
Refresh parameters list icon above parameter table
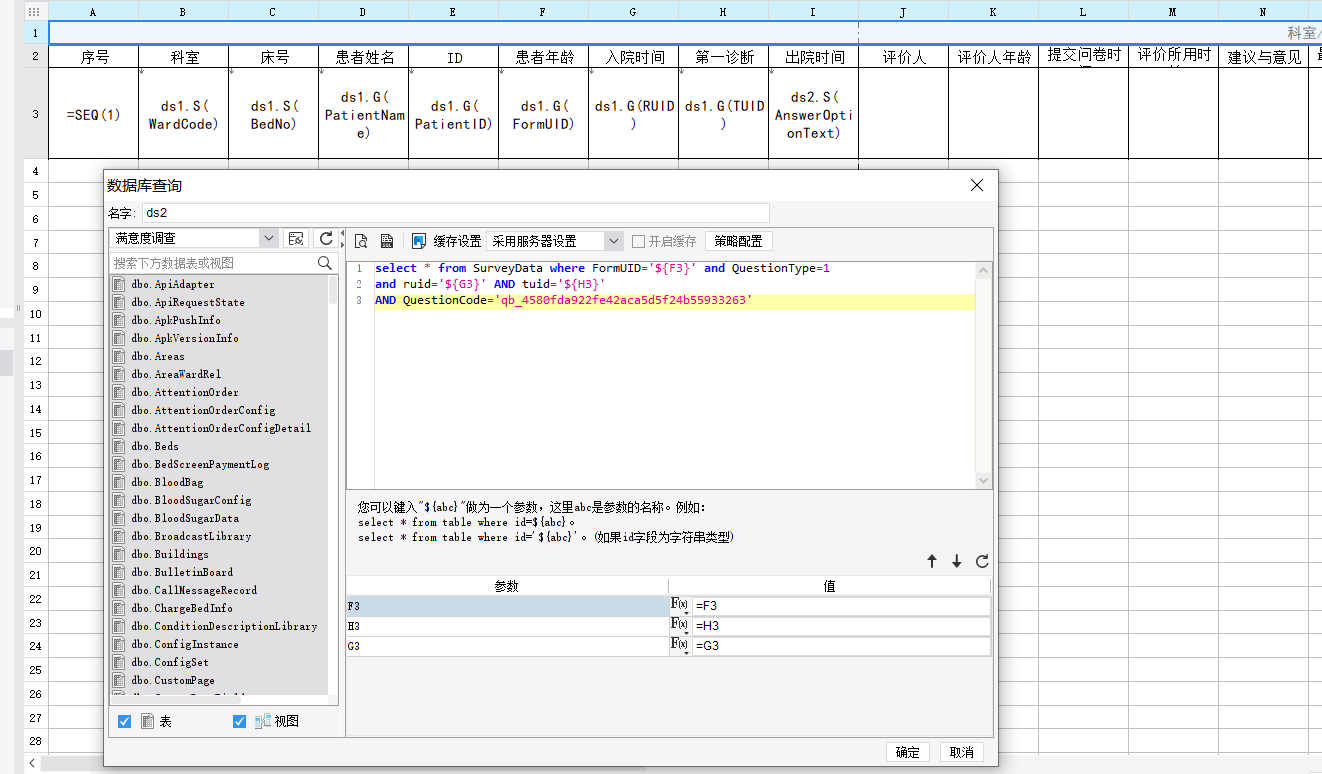982,562
